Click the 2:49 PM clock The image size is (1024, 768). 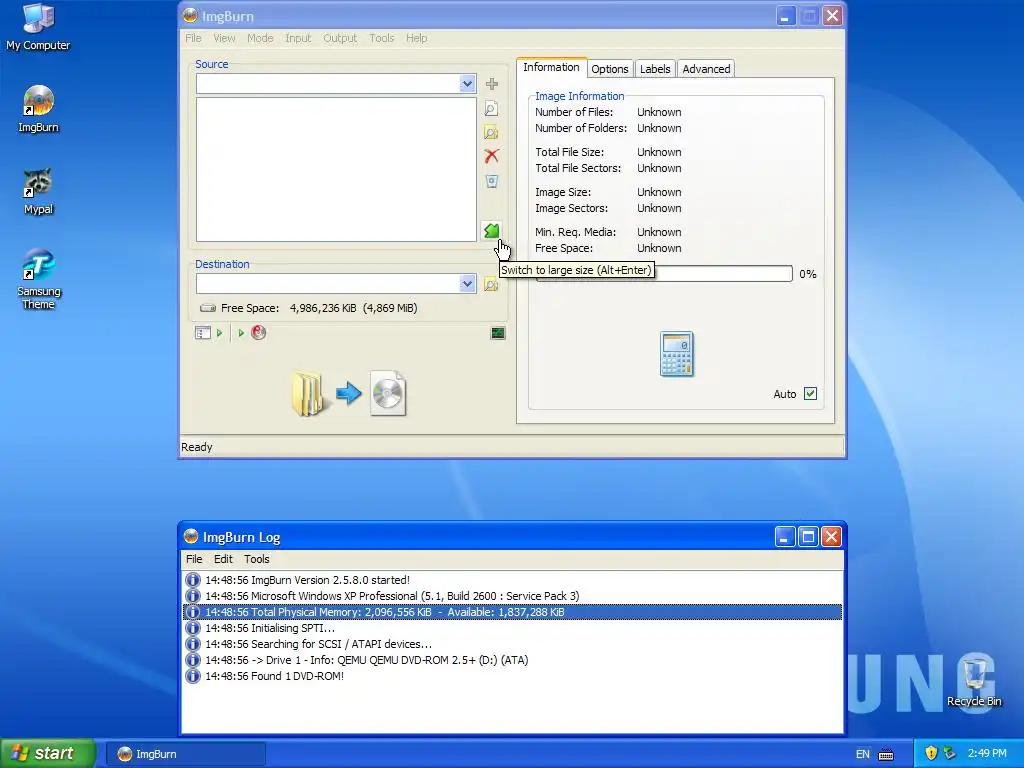point(987,753)
